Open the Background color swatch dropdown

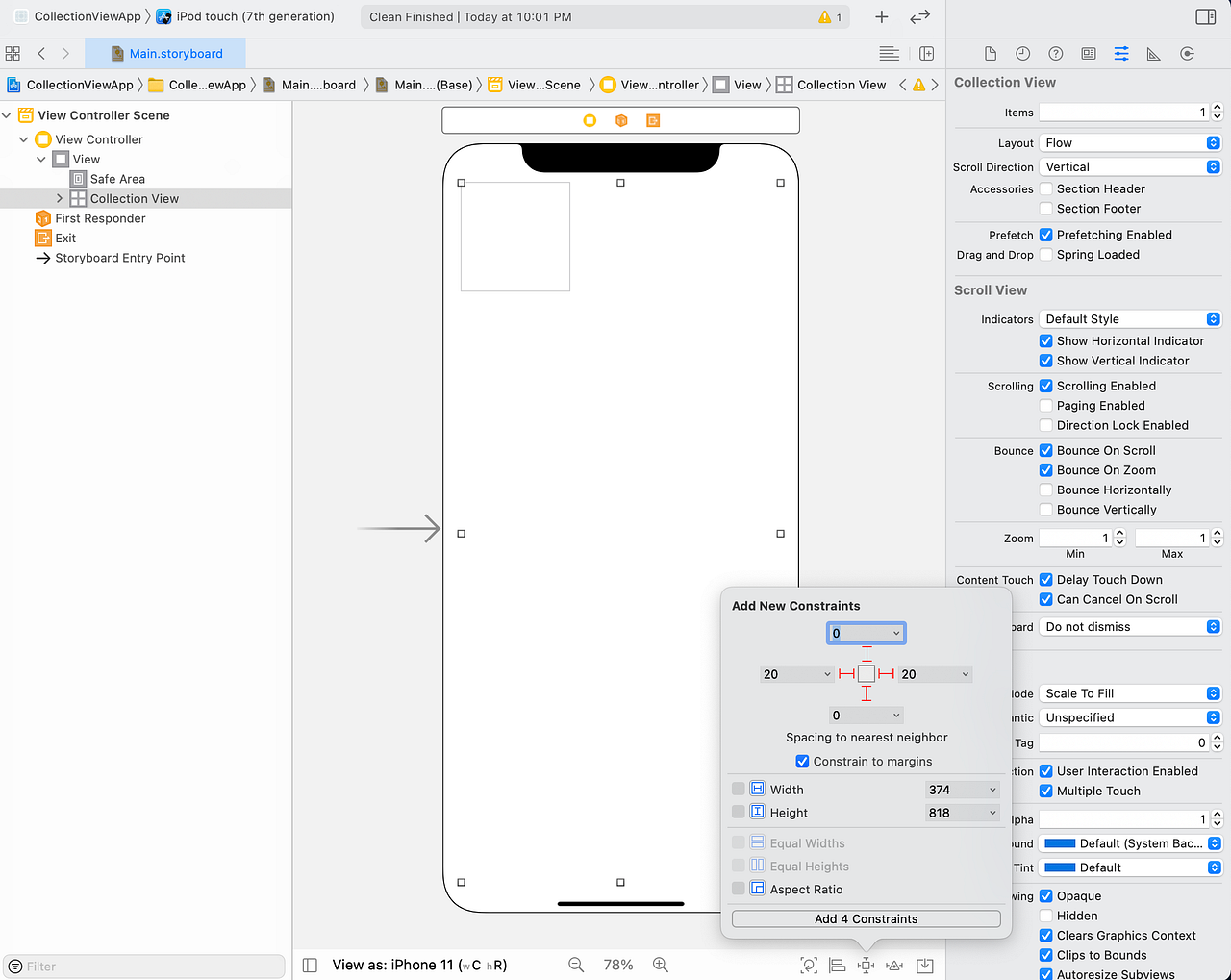pos(1130,843)
